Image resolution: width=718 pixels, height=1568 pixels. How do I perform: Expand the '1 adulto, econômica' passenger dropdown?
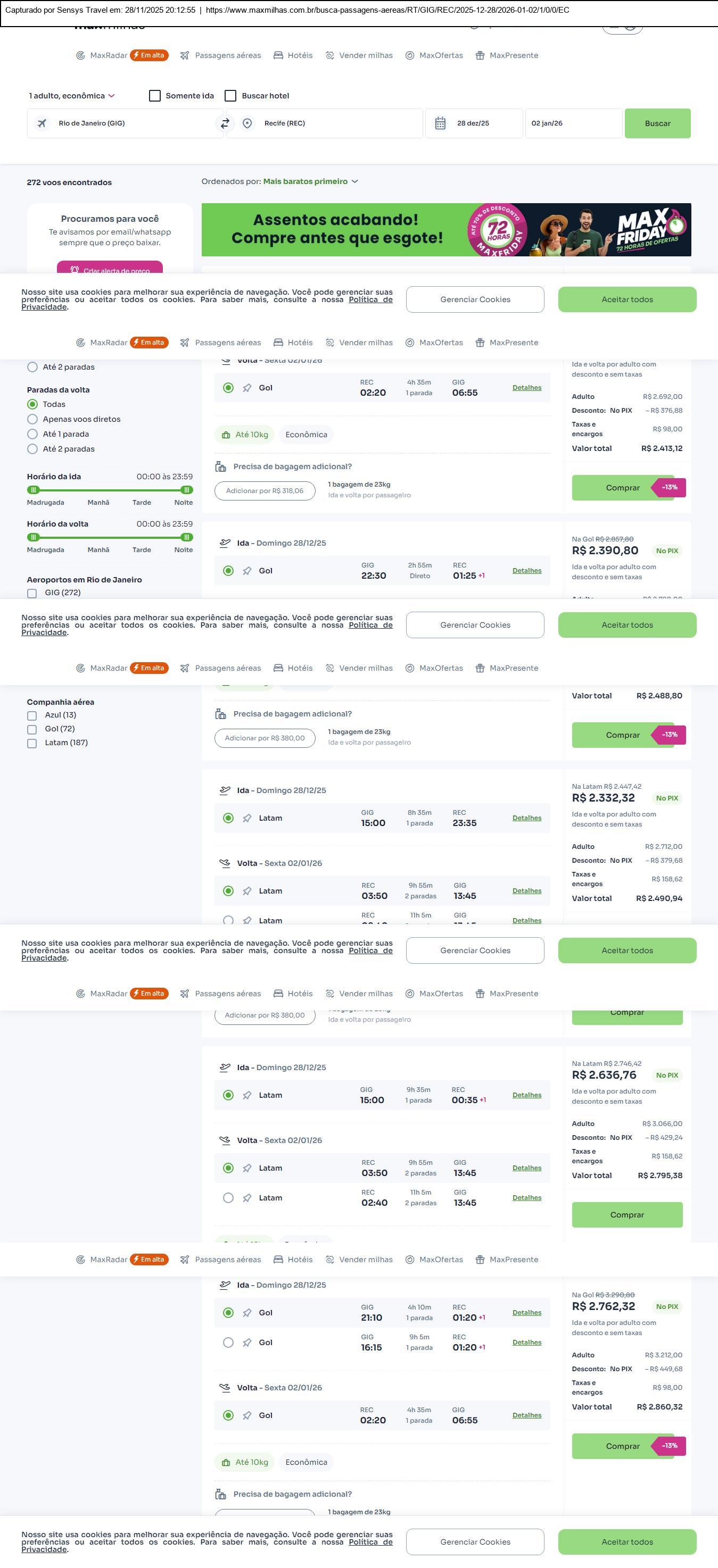point(72,96)
